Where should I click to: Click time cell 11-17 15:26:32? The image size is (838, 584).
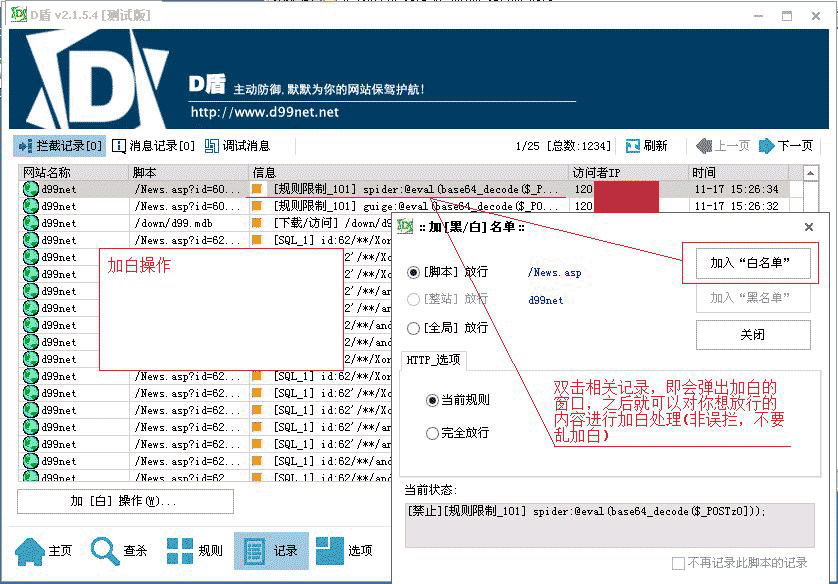pos(736,206)
